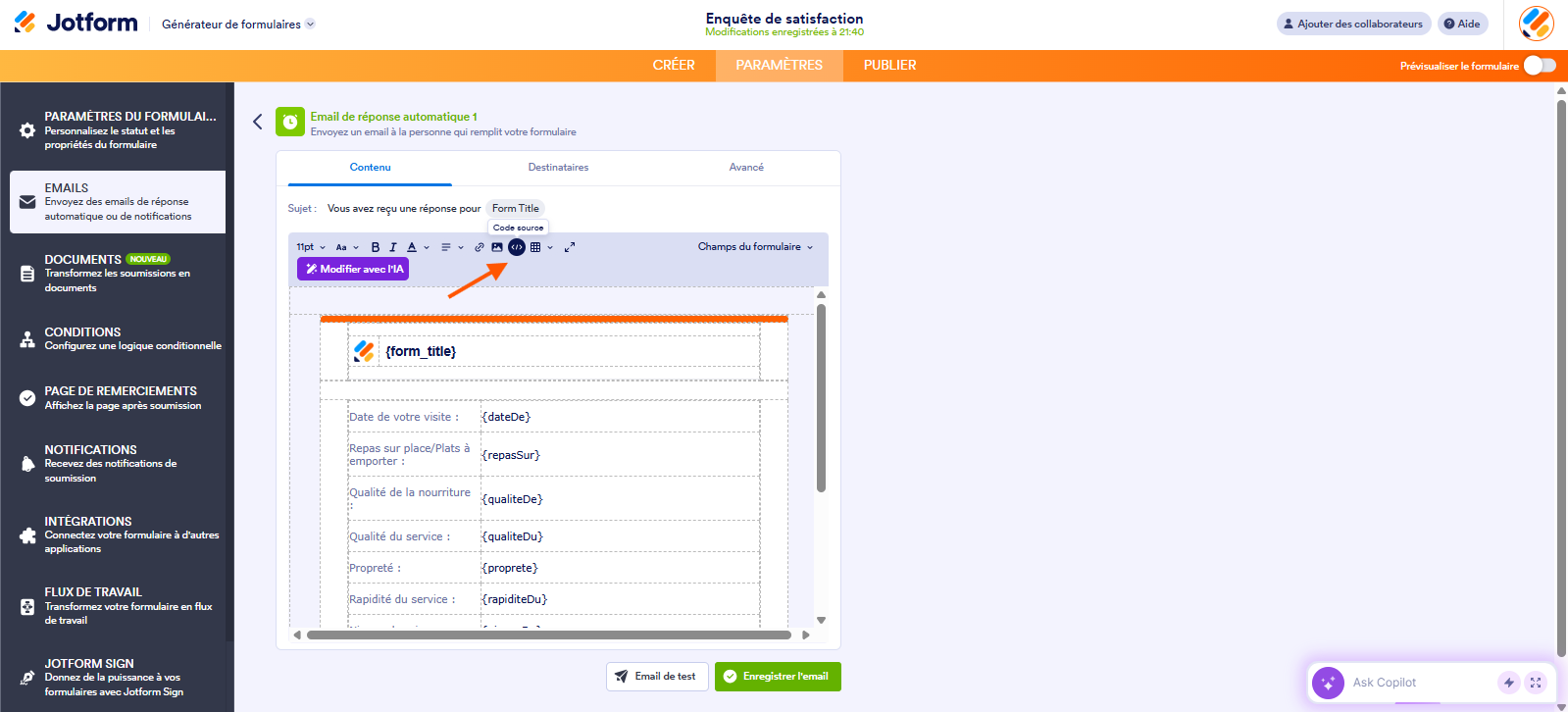Viewport: 1568px width, 712px height.
Task: Click the editor scroll down arrow
Action: point(821,620)
